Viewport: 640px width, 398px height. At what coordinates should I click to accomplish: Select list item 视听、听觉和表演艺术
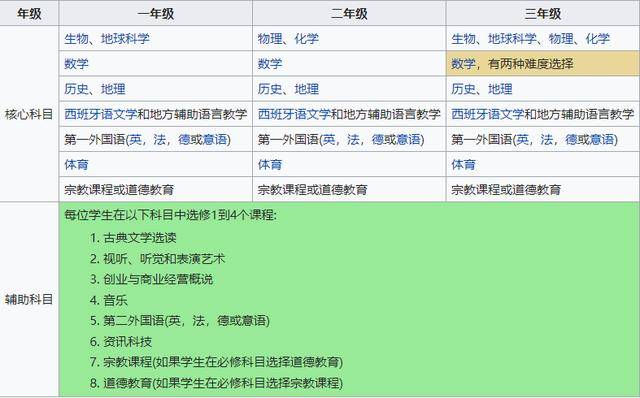164,258
